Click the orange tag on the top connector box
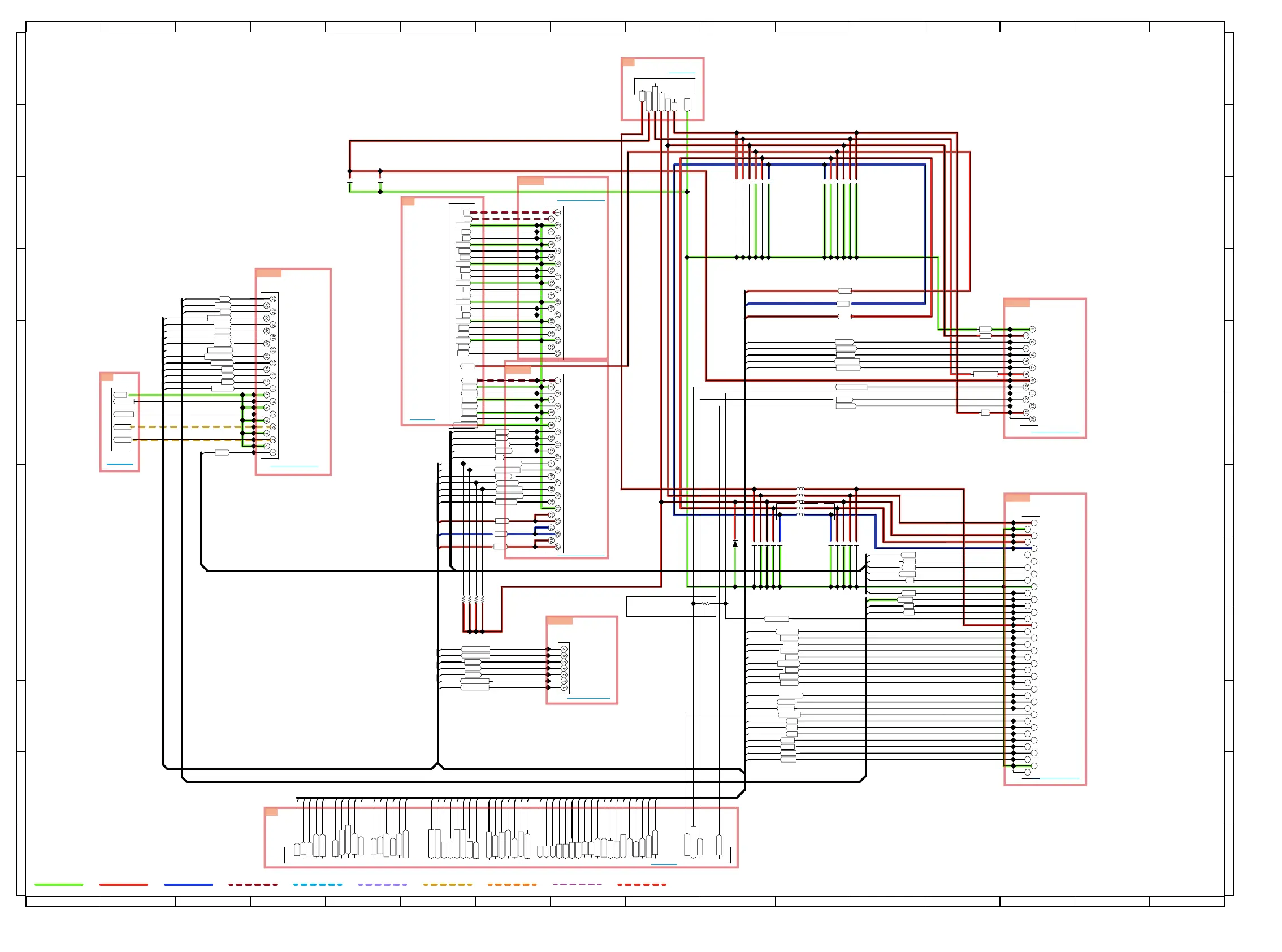The image size is (1282, 952). click(628, 62)
